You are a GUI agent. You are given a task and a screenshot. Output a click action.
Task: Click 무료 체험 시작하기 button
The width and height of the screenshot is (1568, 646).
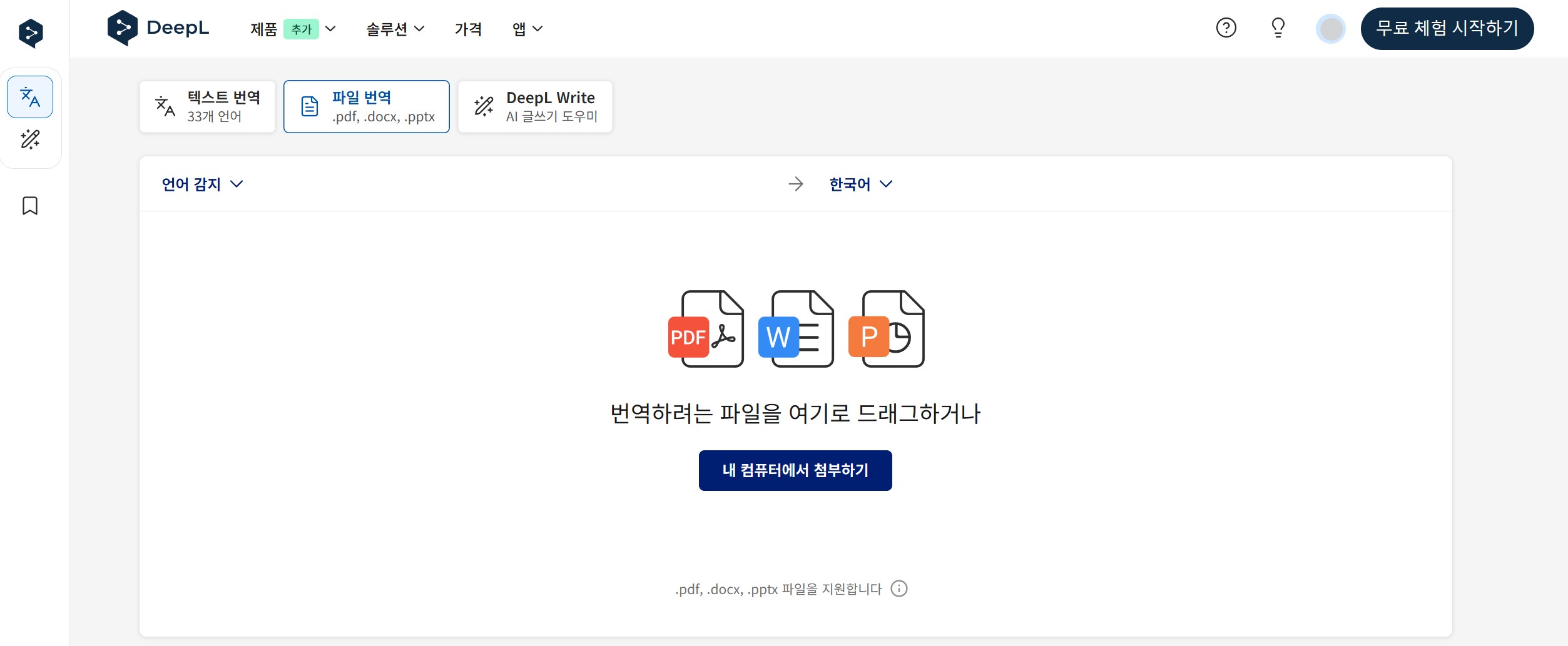pyautogui.click(x=1447, y=28)
